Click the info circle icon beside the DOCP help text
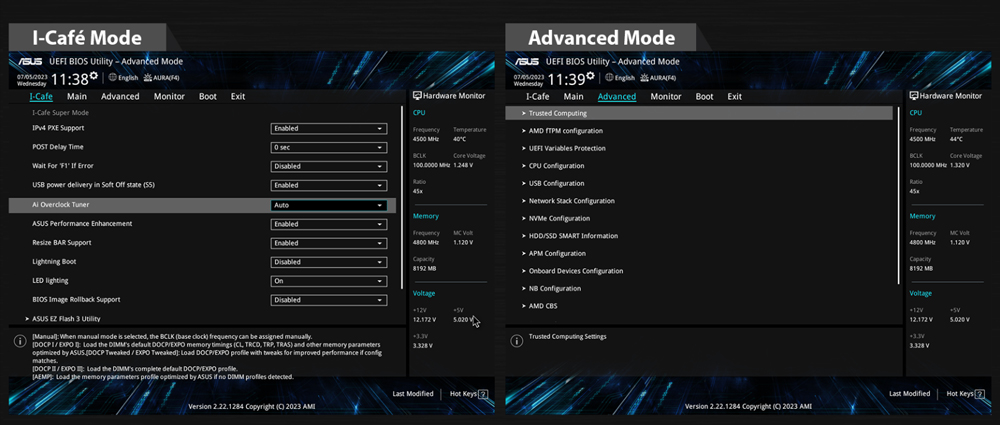 point(19,341)
